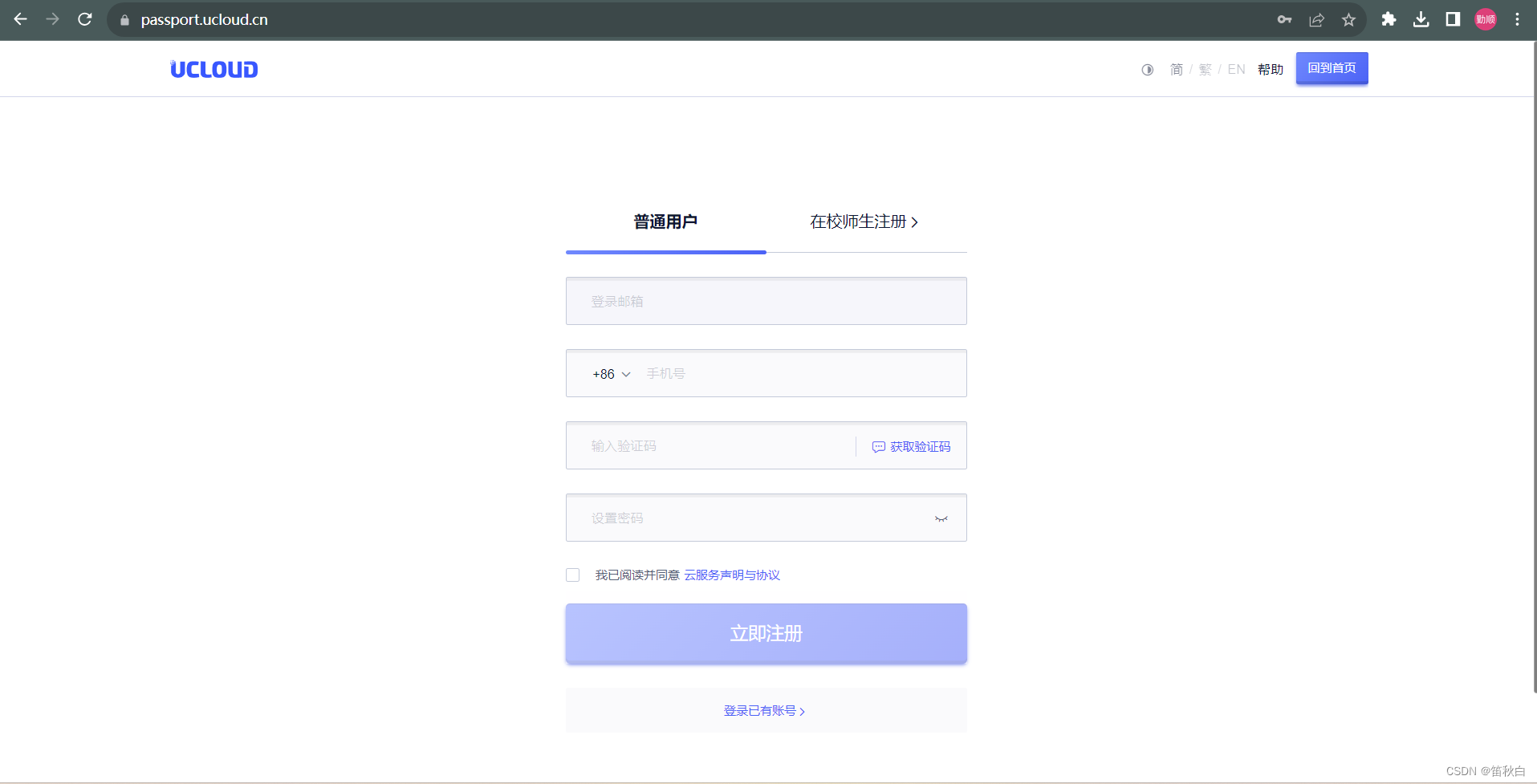Go back with the browser back arrow
The width and height of the screenshot is (1537, 784).
coord(21,19)
